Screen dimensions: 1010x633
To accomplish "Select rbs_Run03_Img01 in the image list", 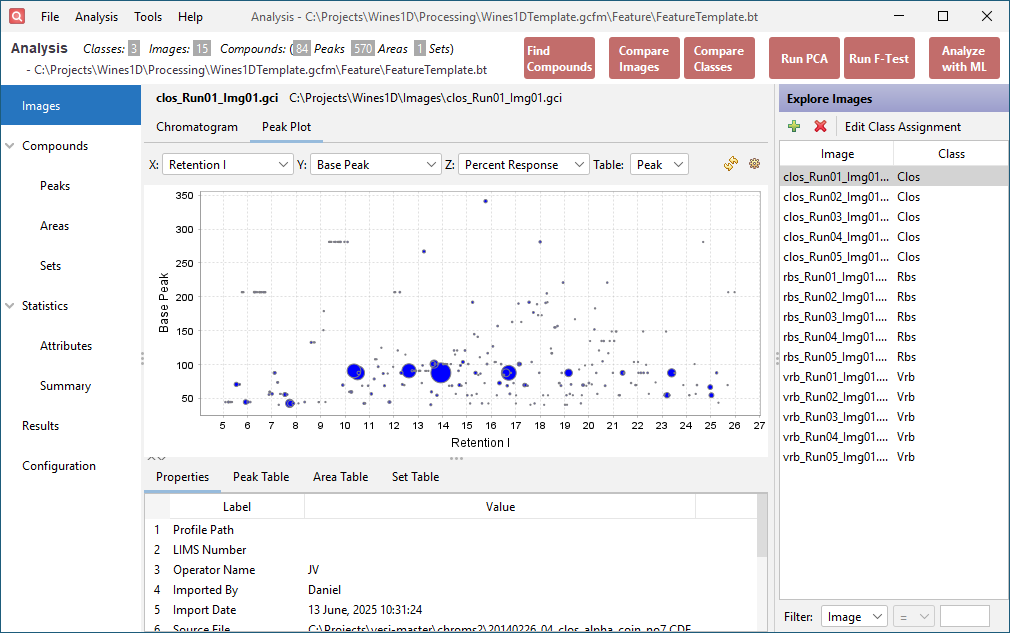I will [x=836, y=317].
